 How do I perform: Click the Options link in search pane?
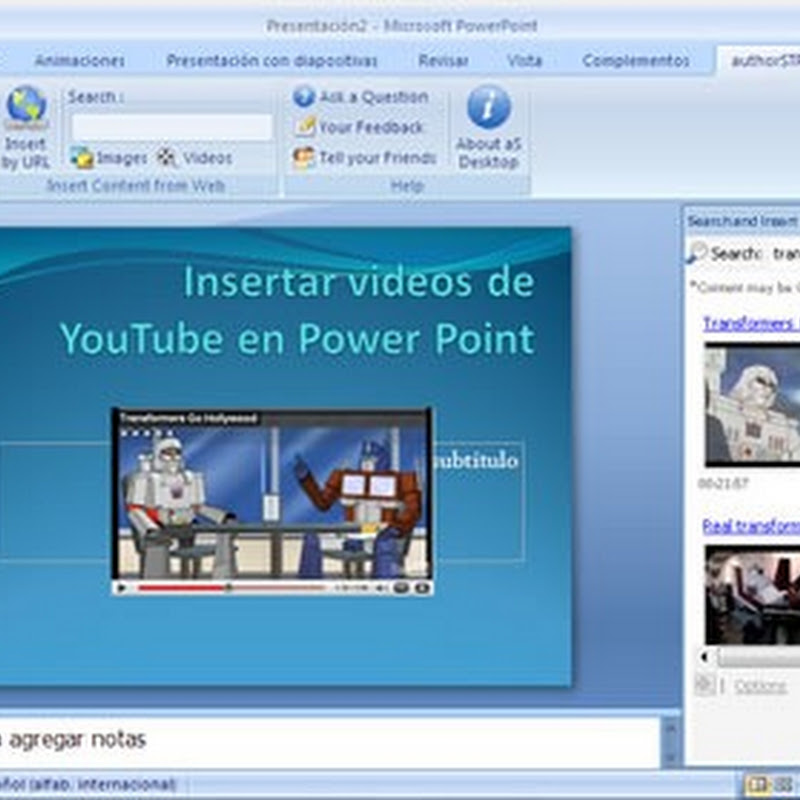[x=760, y=686]
